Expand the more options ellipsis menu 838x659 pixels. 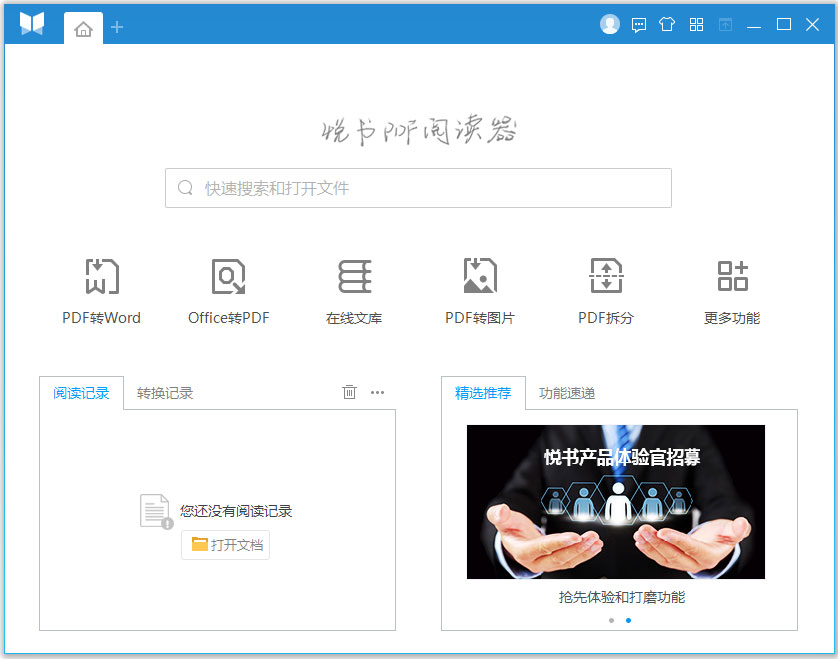[377, 392]
